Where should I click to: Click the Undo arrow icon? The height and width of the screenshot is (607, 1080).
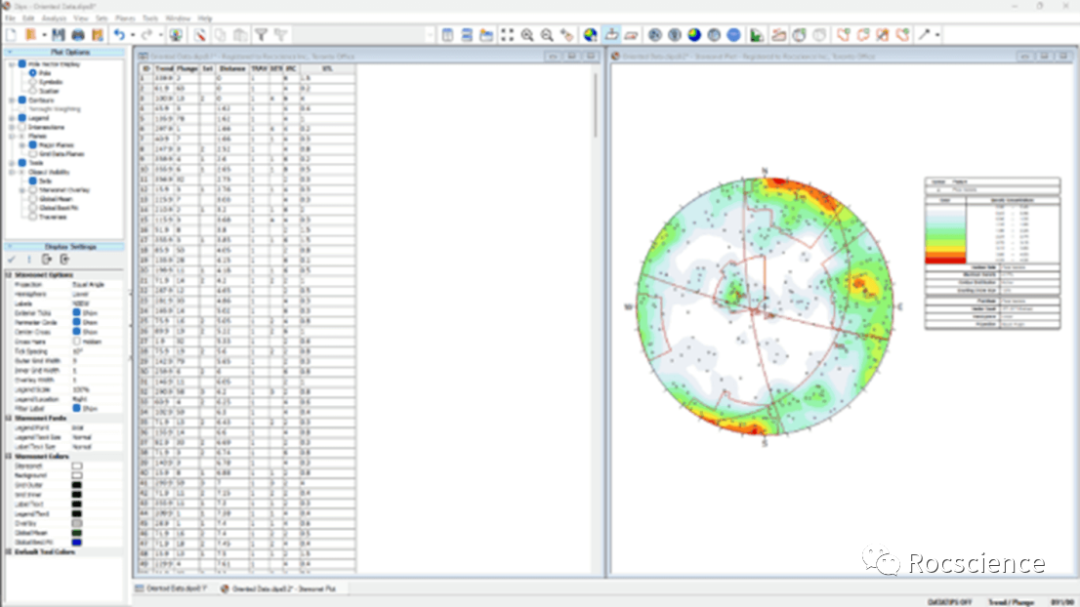click(x=119, y=35)
